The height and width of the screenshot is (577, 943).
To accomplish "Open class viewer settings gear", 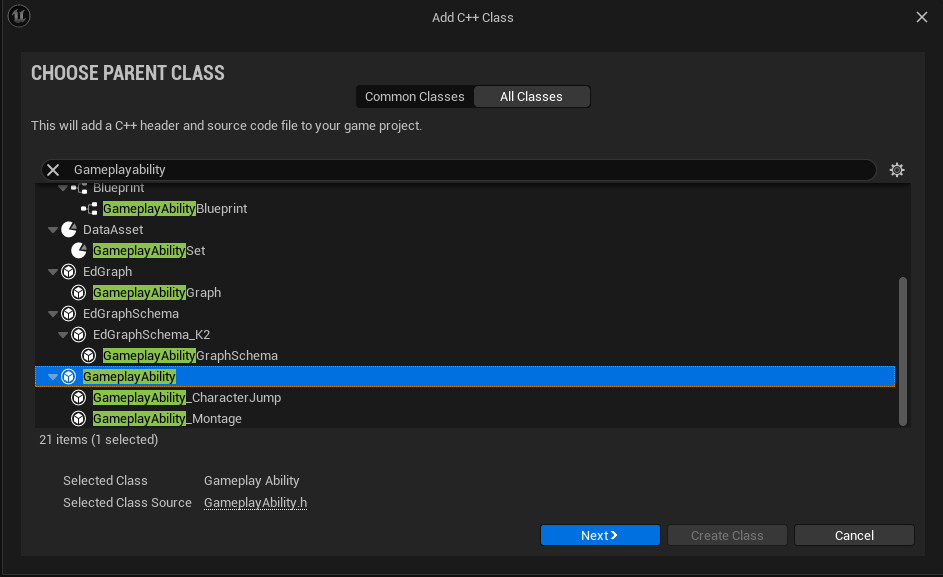I will point(897,170).
